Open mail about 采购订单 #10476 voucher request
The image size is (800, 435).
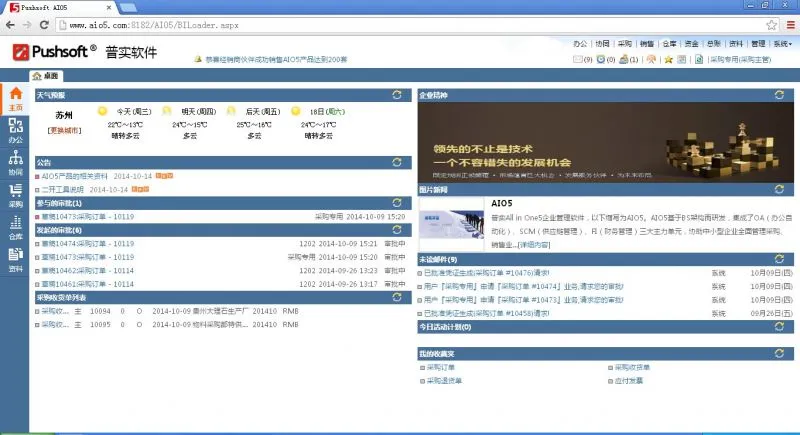coord(486,273)
